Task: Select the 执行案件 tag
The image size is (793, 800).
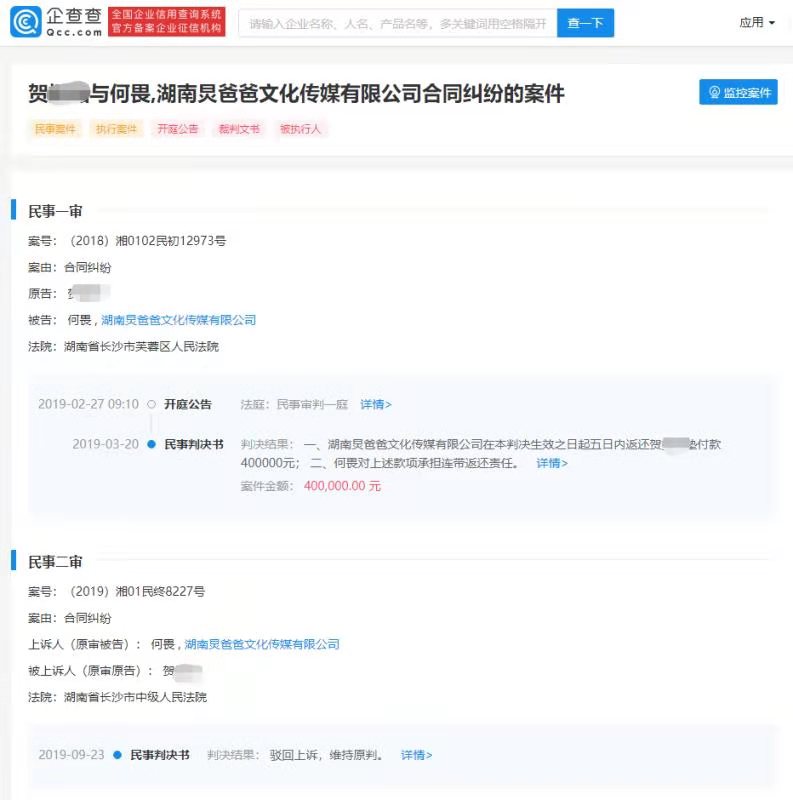Action: [x=116, y=129]
